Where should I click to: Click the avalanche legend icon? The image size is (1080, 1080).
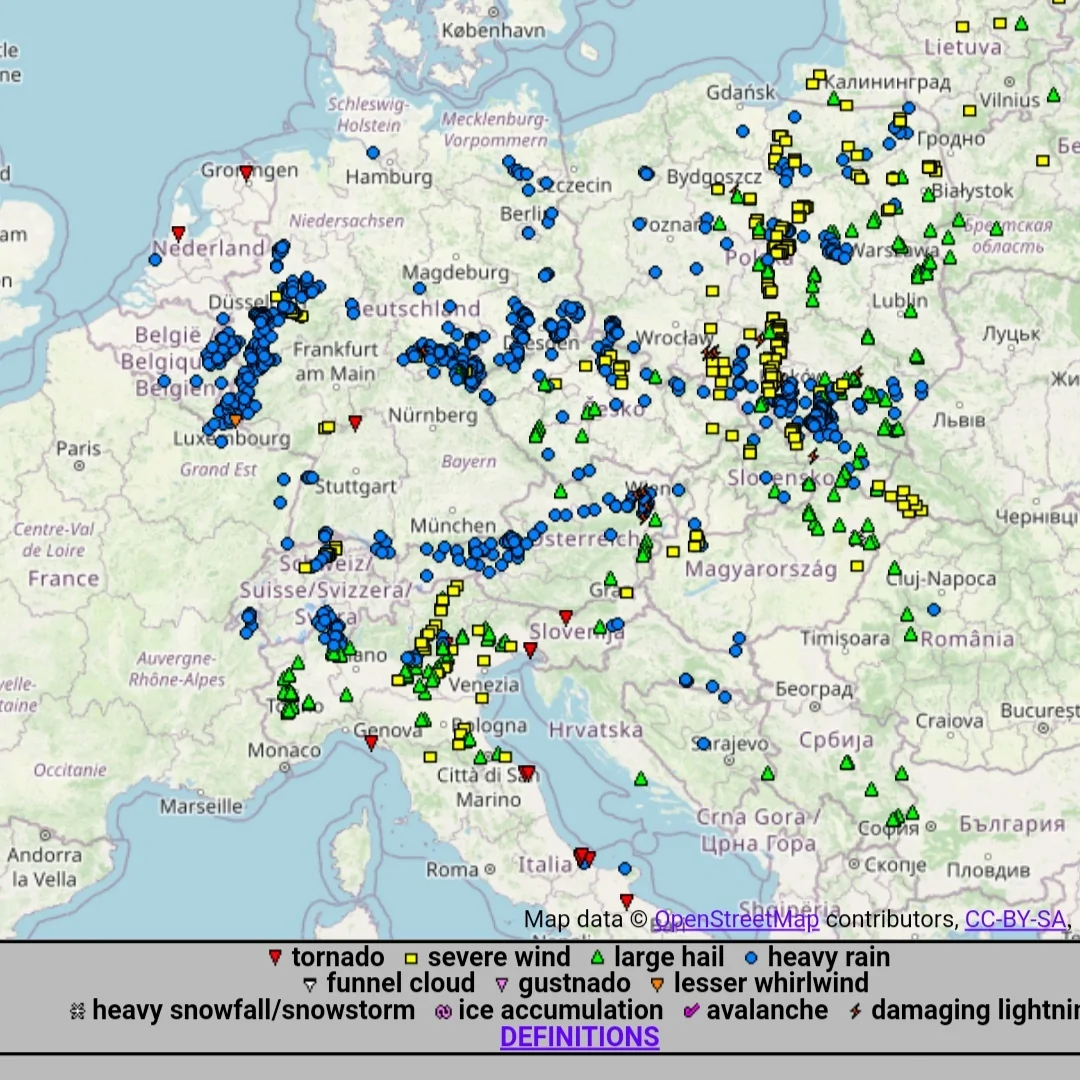click(x=691, y=1012)
